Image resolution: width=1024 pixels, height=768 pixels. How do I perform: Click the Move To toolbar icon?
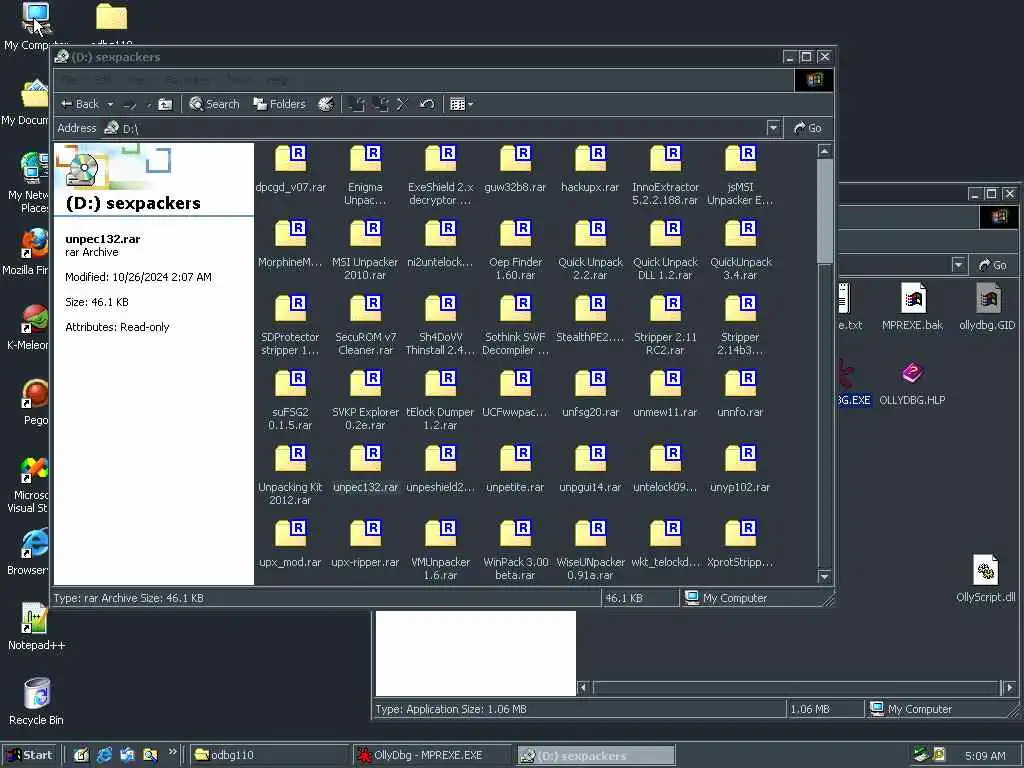point(356,104)
